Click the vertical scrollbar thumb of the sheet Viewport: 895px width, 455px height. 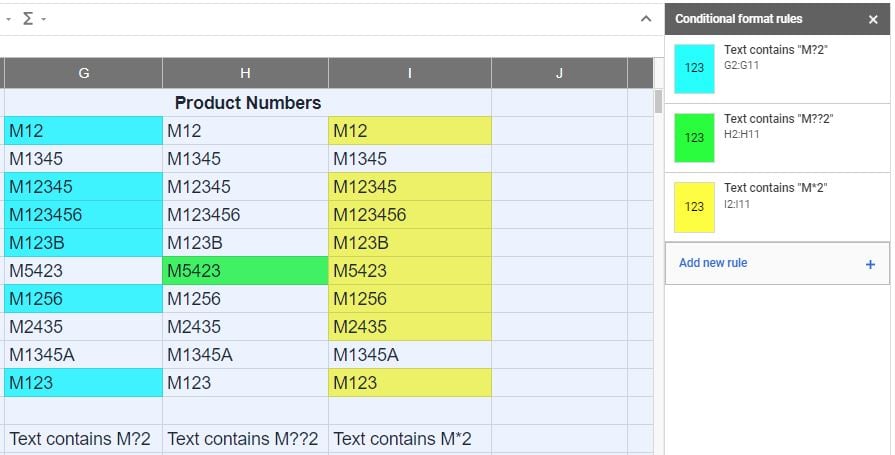click(658, 102)
